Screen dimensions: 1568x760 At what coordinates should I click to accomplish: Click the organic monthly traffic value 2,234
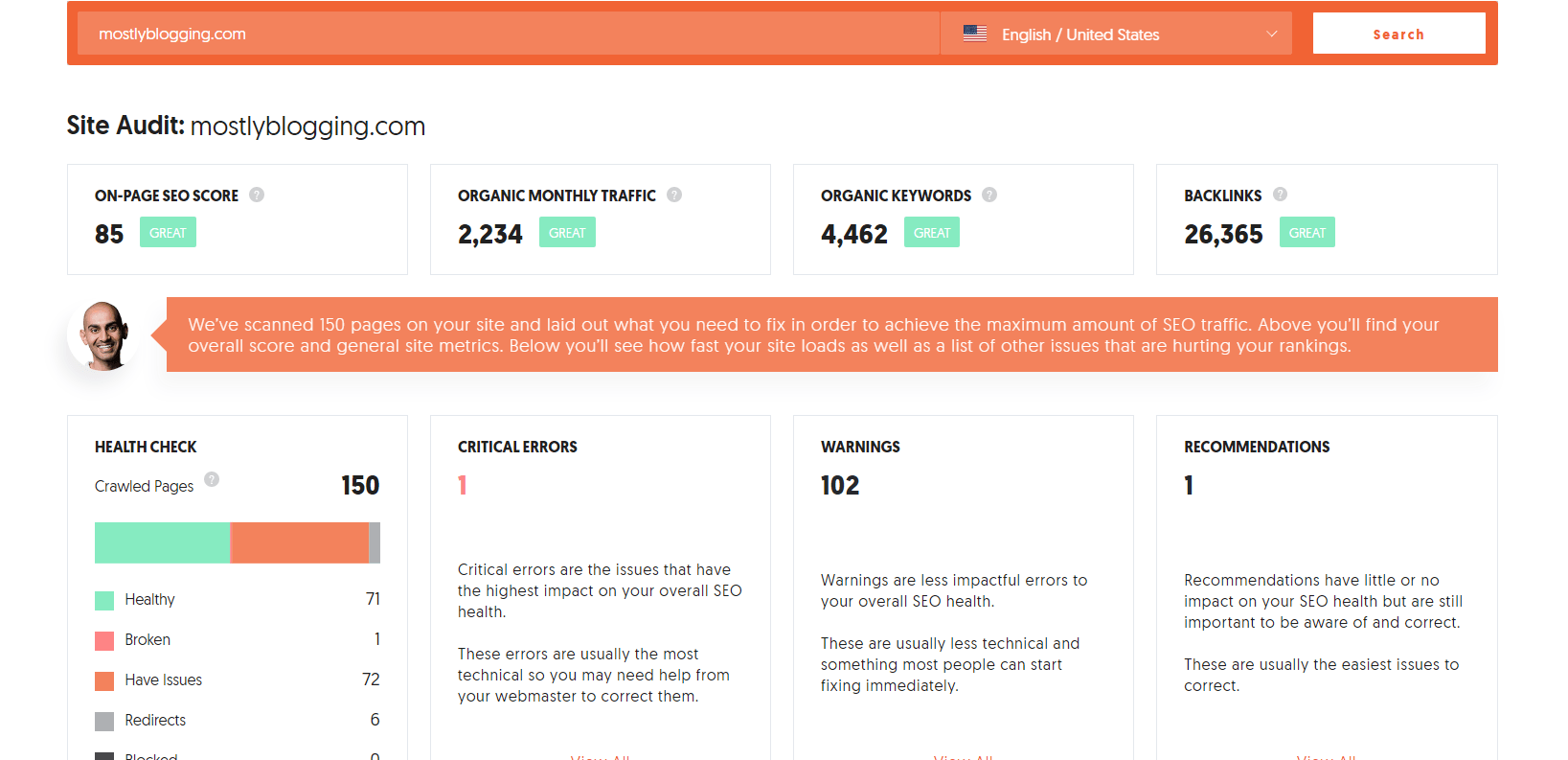(x=490, y=234)
